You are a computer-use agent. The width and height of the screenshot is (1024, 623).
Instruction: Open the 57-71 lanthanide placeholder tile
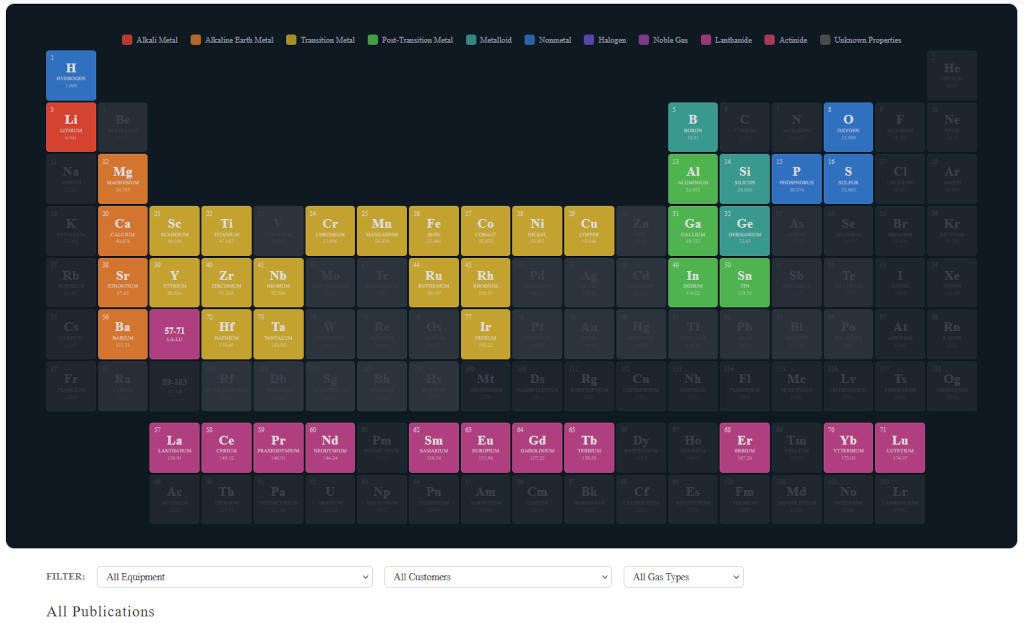pyautogui.click(x=174, y=334)
